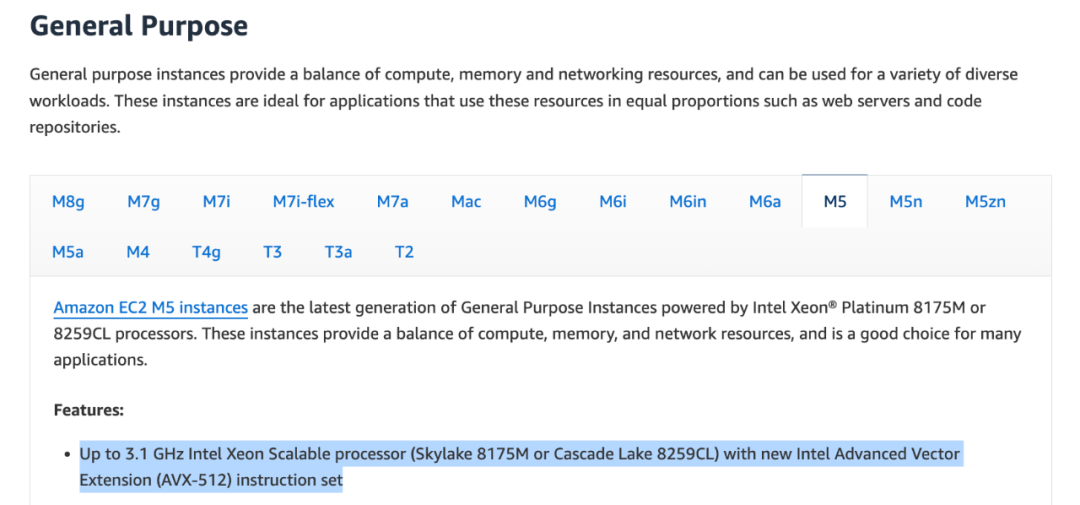The height and width of the screenshot is (505, 1080).
Task: Open the T3a tab
Action: point(338,252)
